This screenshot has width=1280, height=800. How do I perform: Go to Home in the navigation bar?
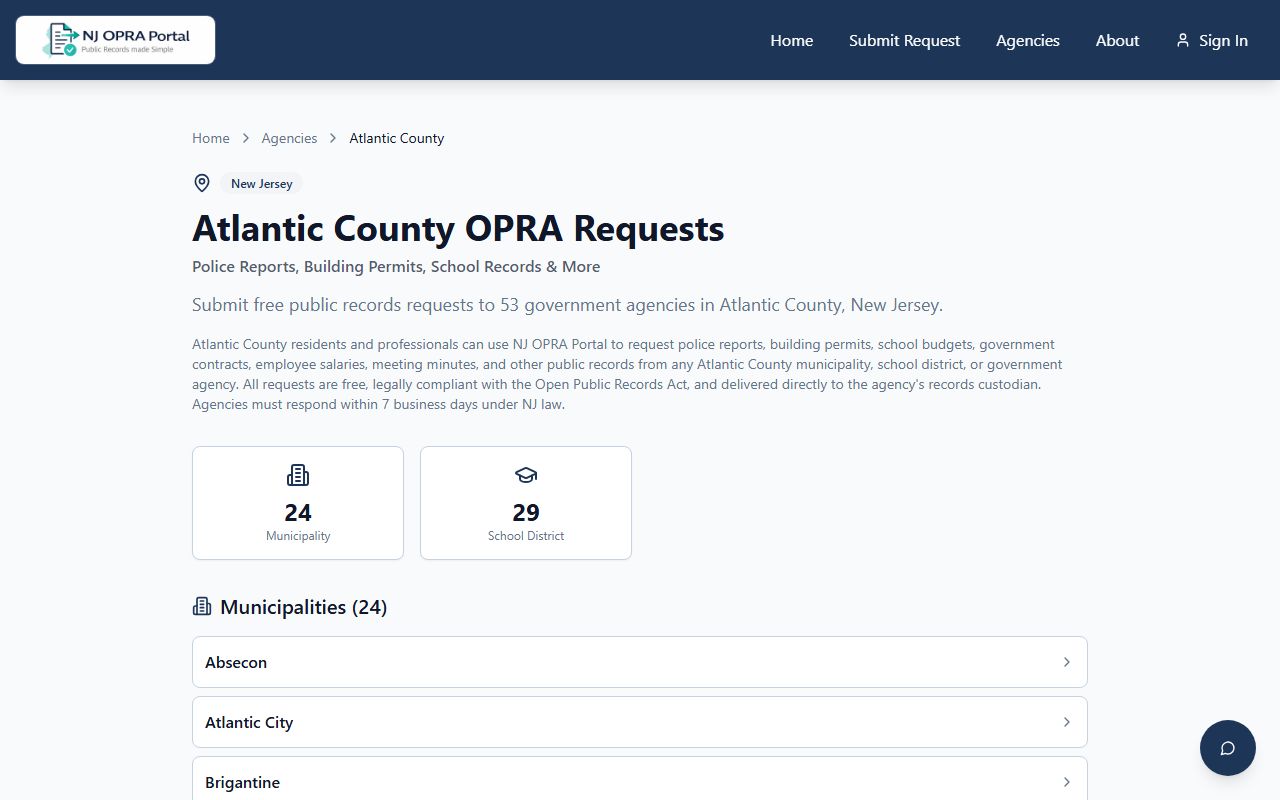pos(791,40)
